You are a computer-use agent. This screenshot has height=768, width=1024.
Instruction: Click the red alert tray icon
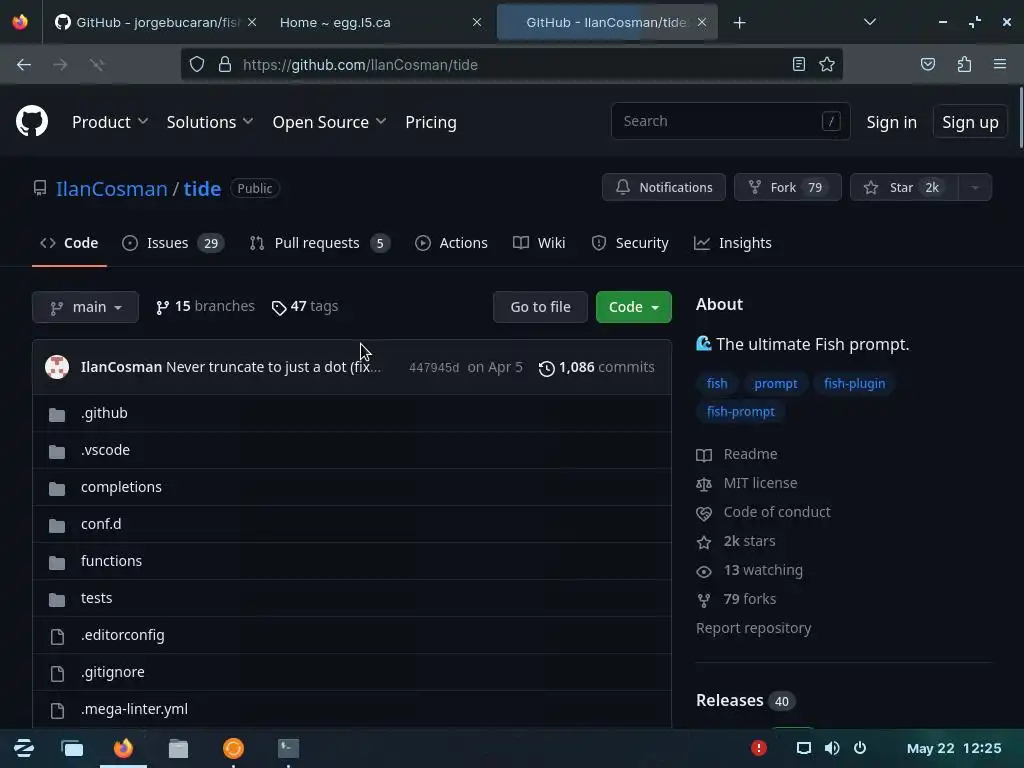758,748
